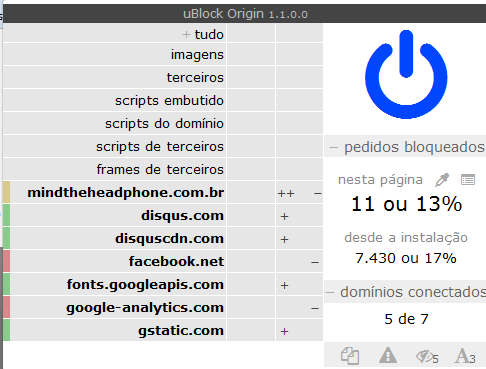The width and height of the screenshot is (486, 369).
Task: Expand the '+ tudo' domain list
Action: (x=203, y=34)
